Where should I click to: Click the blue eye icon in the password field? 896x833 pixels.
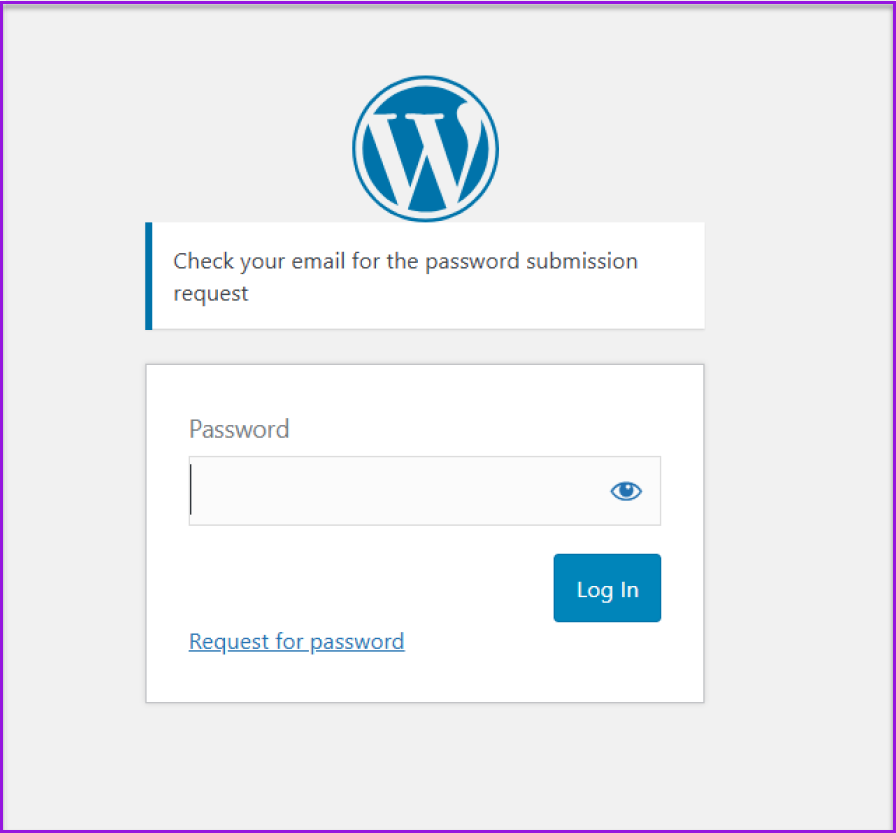(x=626, y=491)
